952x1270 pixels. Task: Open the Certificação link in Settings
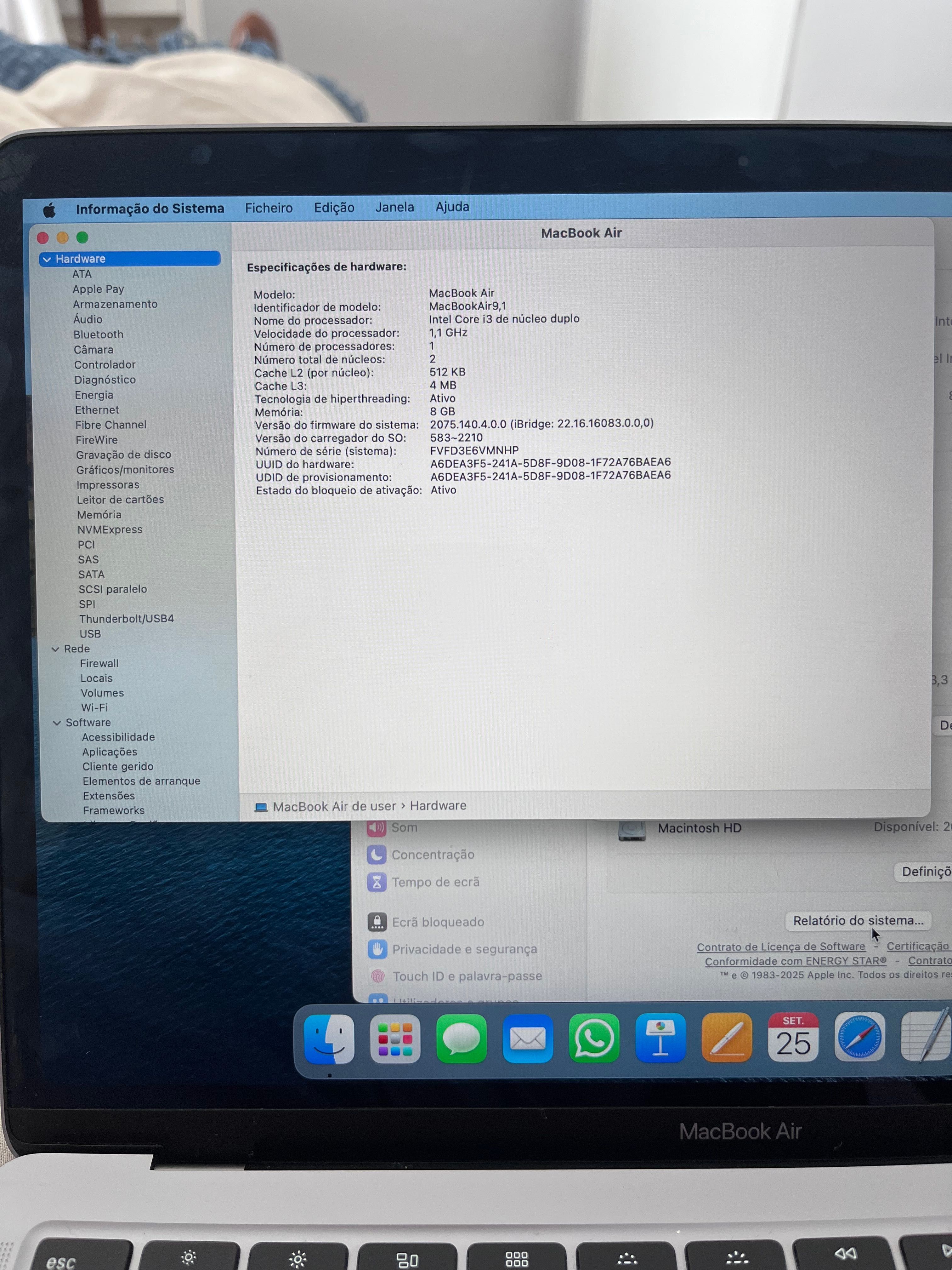[x=918, y=946]
